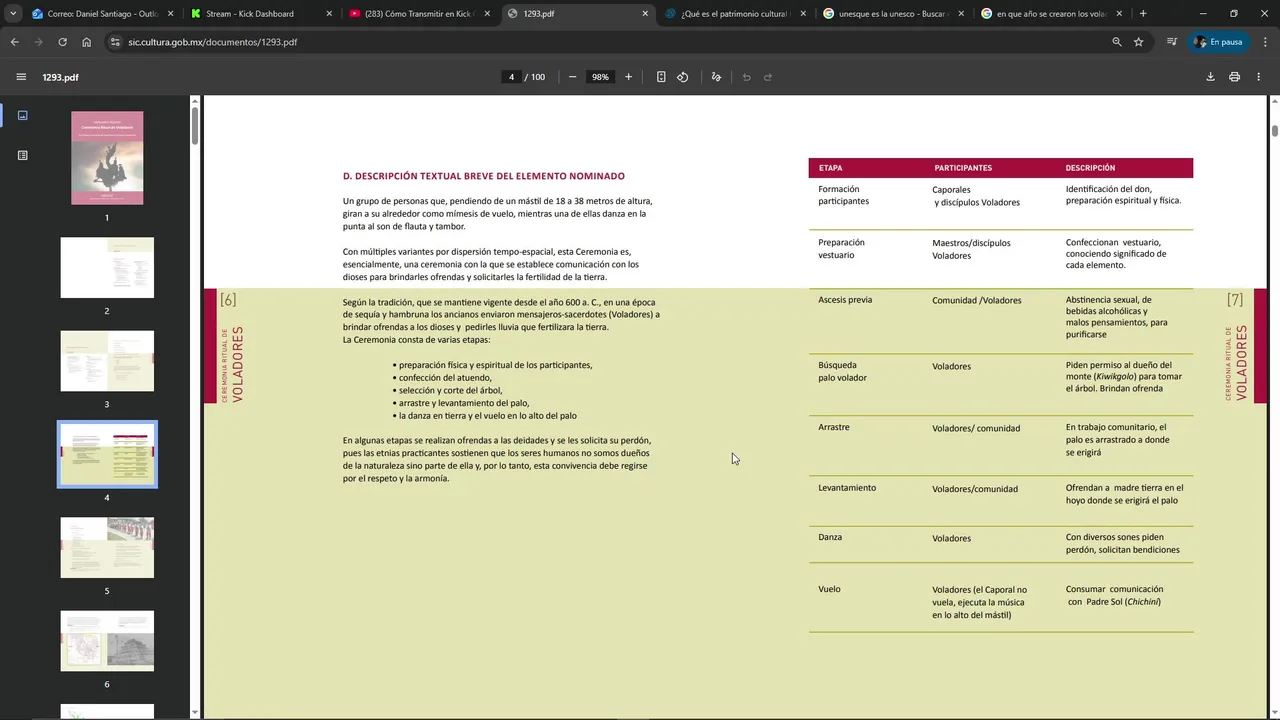
Task: Click the fit to page icon
Action: pos(661,77)
